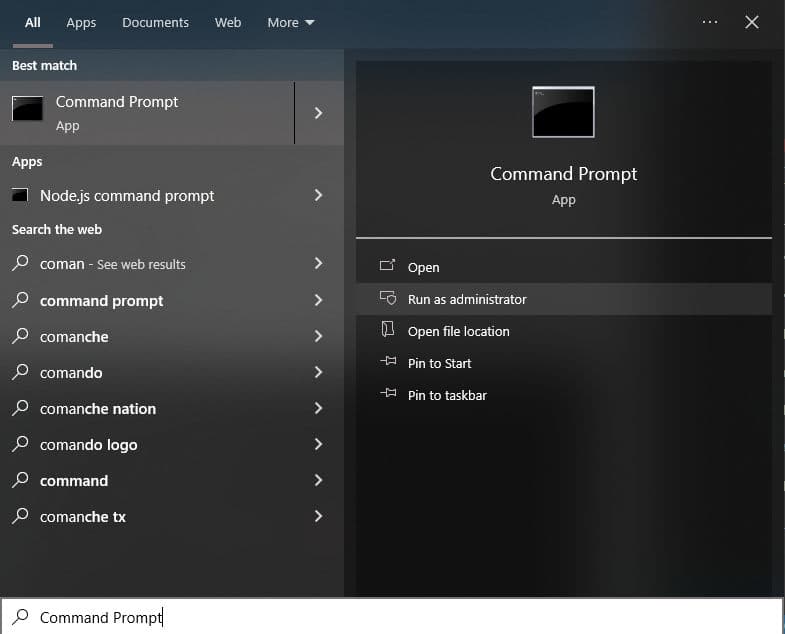Click the Node.js command prompt icon
Screen dimensions: 785x634
[x=21, y=195]
